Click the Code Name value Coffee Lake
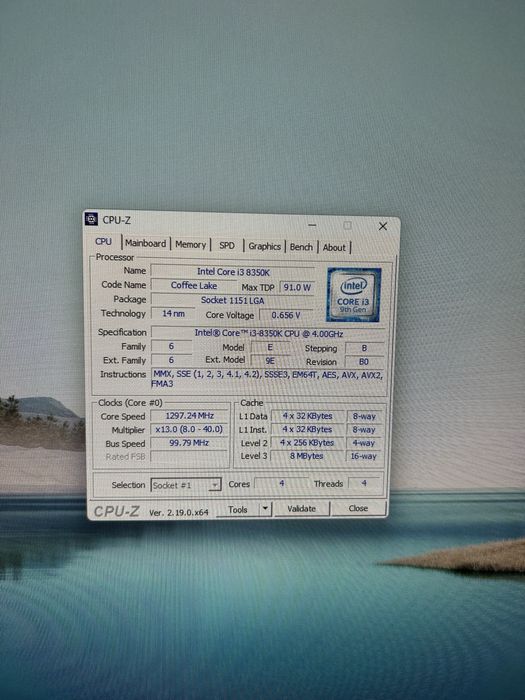Image resolution: width=525 pixels, height=700 pixels. tap(194, 286)
